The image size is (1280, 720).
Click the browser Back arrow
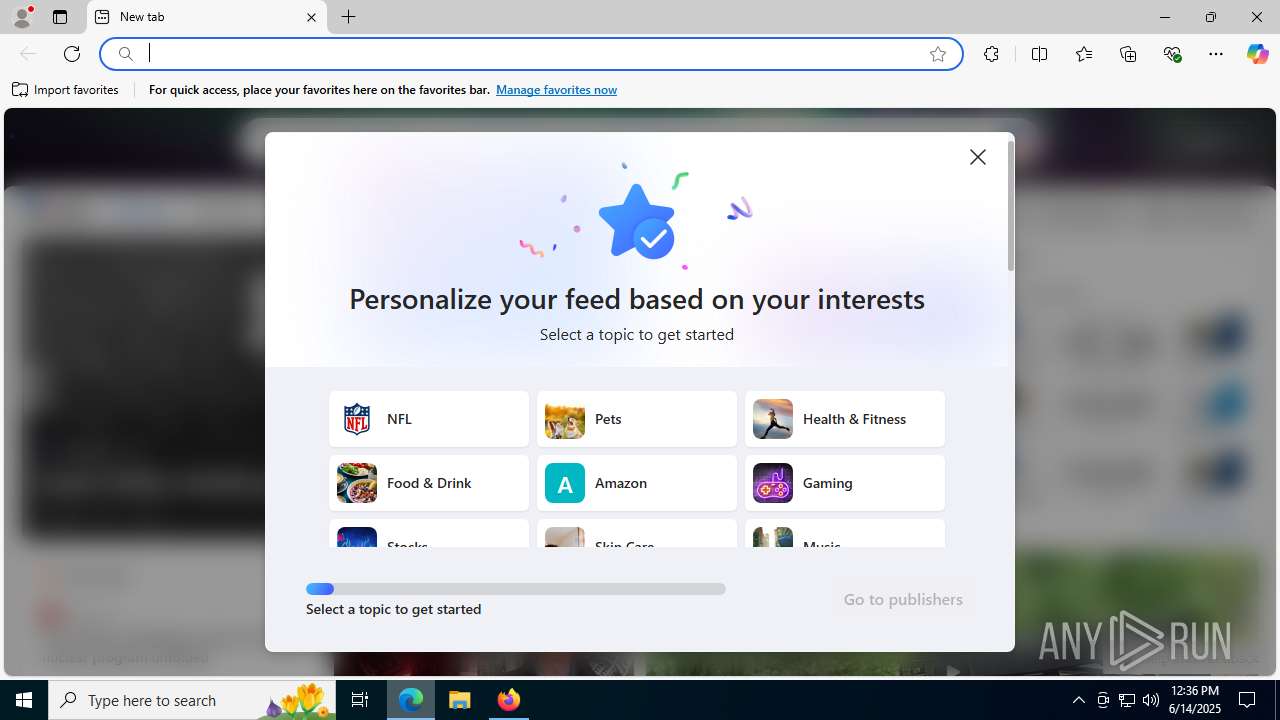(x=28, y=54)
